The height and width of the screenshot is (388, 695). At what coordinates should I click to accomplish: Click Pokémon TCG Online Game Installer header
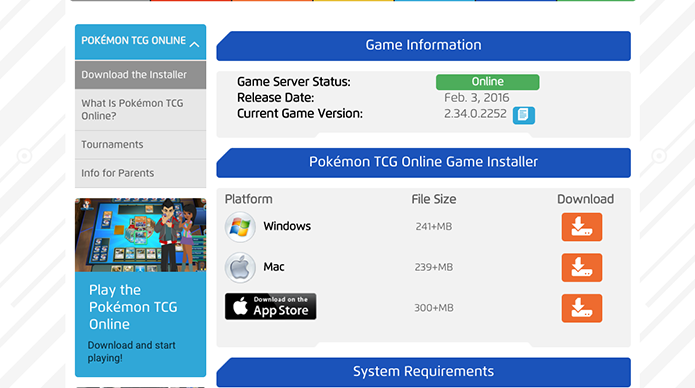coord(423,163)
